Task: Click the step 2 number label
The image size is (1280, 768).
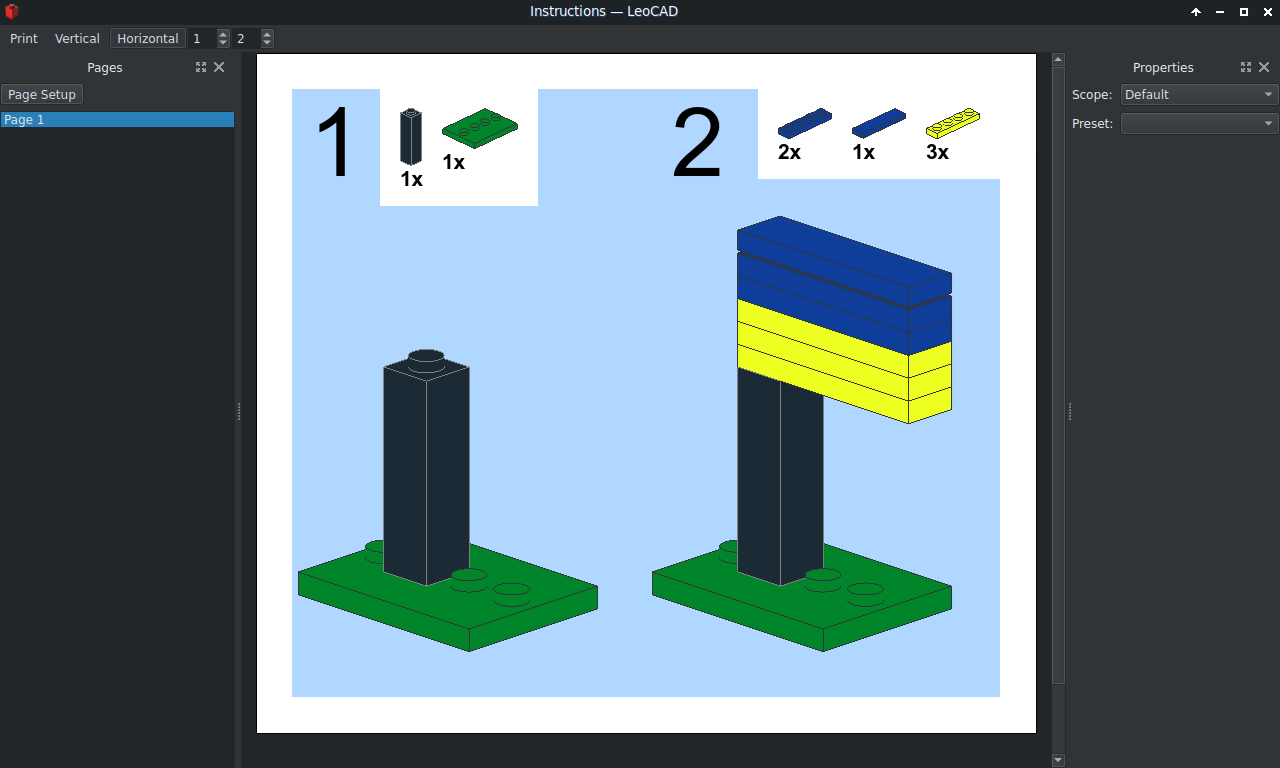Action: (697, 144)
